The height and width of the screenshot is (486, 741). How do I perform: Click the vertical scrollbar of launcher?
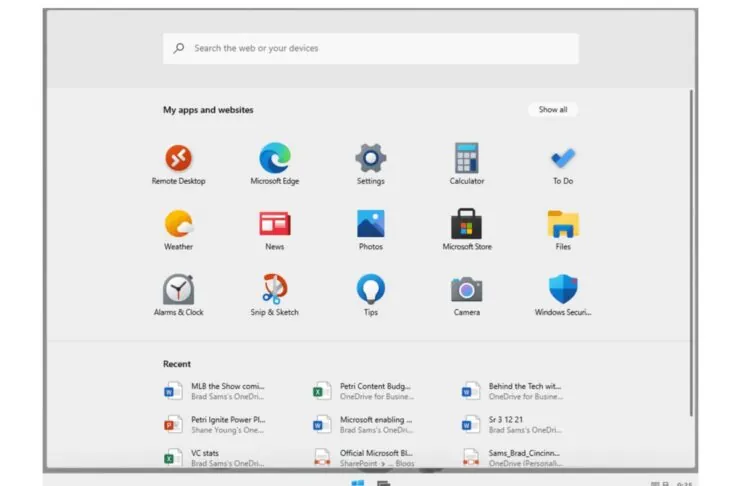[691, 253]
